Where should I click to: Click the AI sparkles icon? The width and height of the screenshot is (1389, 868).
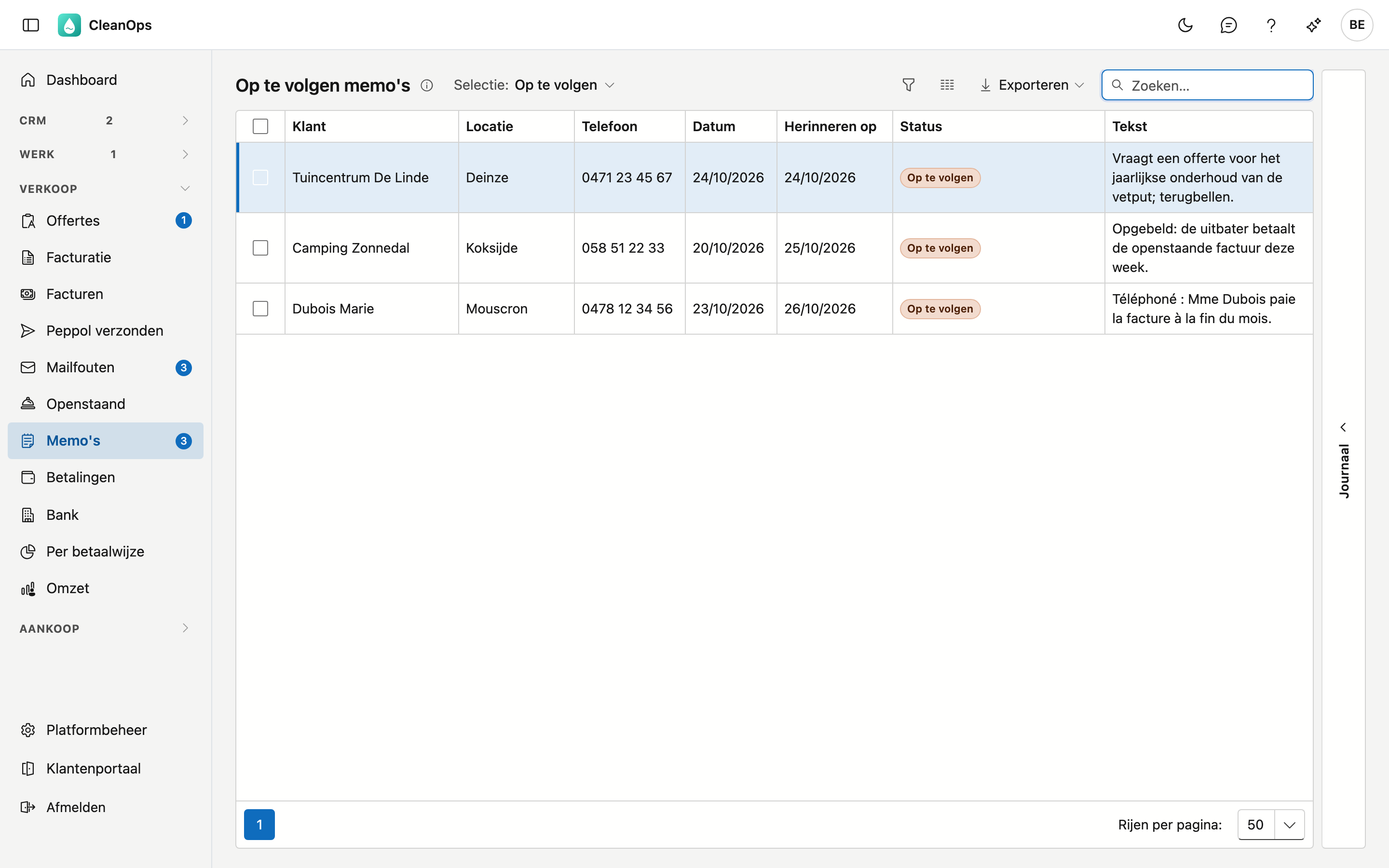pyautogui.click(x=1314, y=25)
